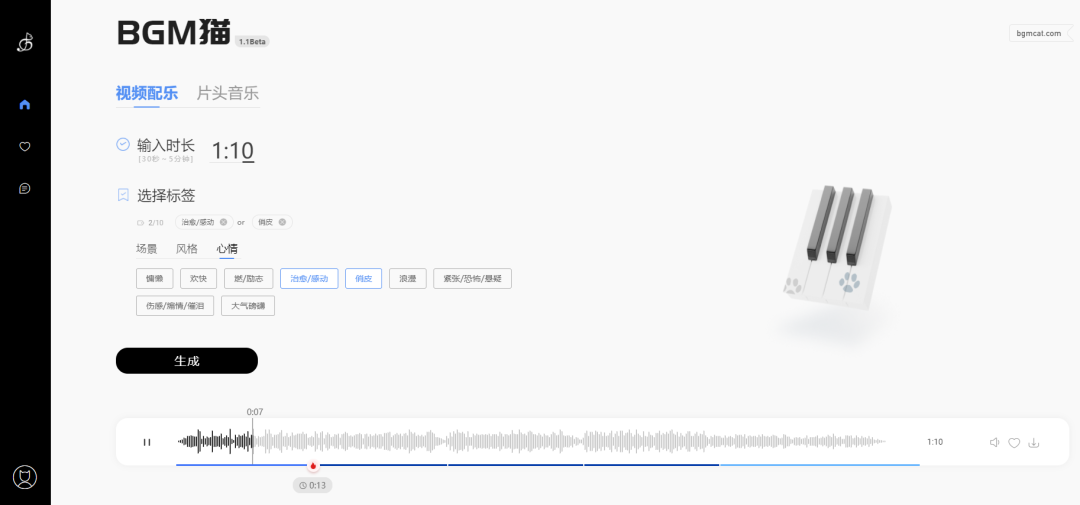1080x505 pixels.
Task: Select the 大气磅礴 mood tag
Action: point(248,306)
